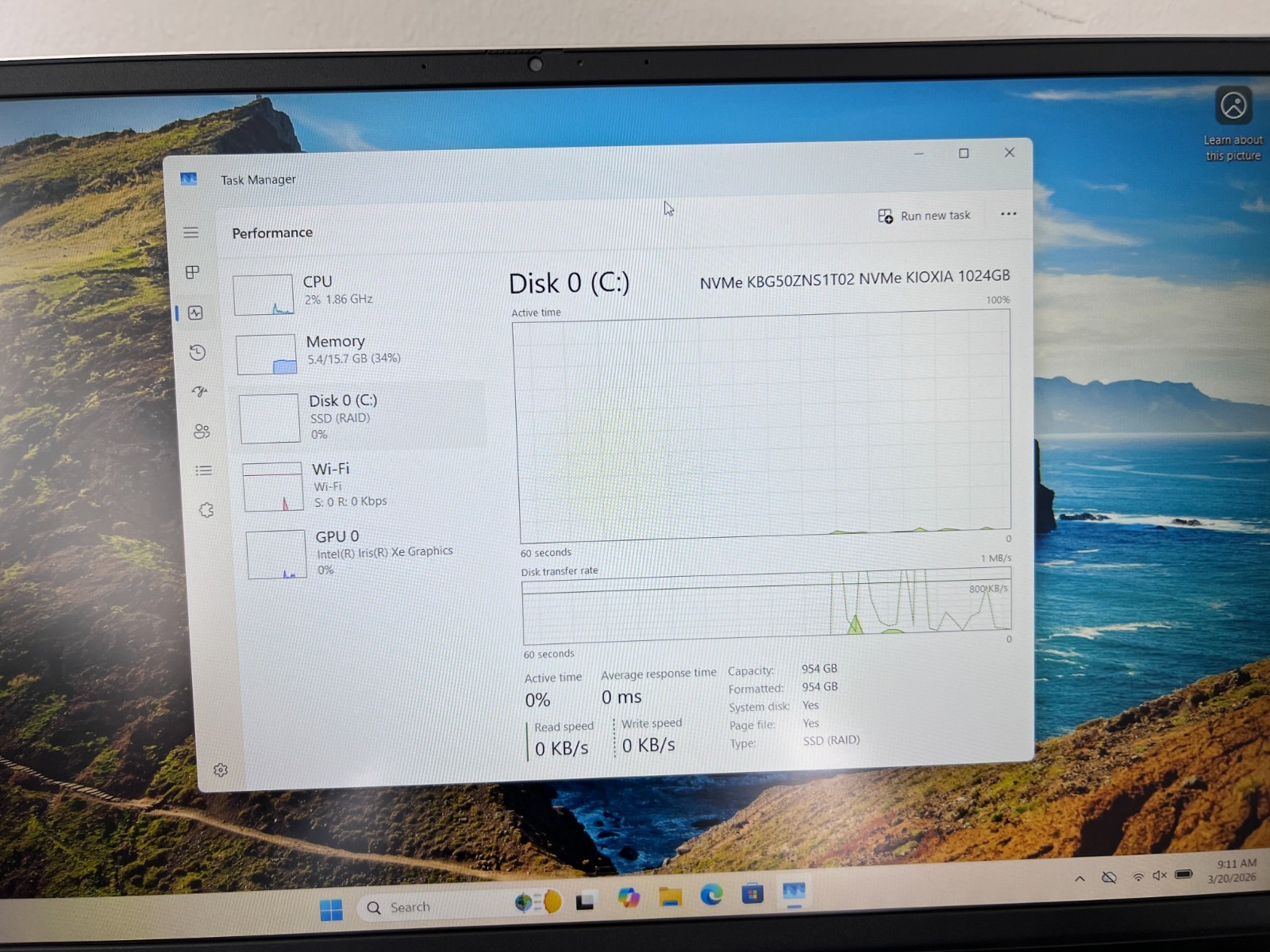The width and height of the screenshot is (1270, 952).
Task: Open the App history page icon
Action: coord(198,352)
